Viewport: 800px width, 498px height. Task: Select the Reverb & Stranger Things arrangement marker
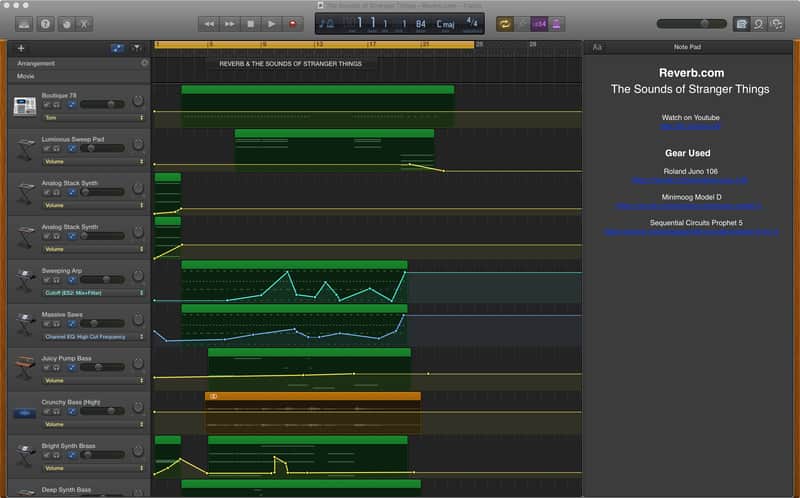tap(291, 64)
